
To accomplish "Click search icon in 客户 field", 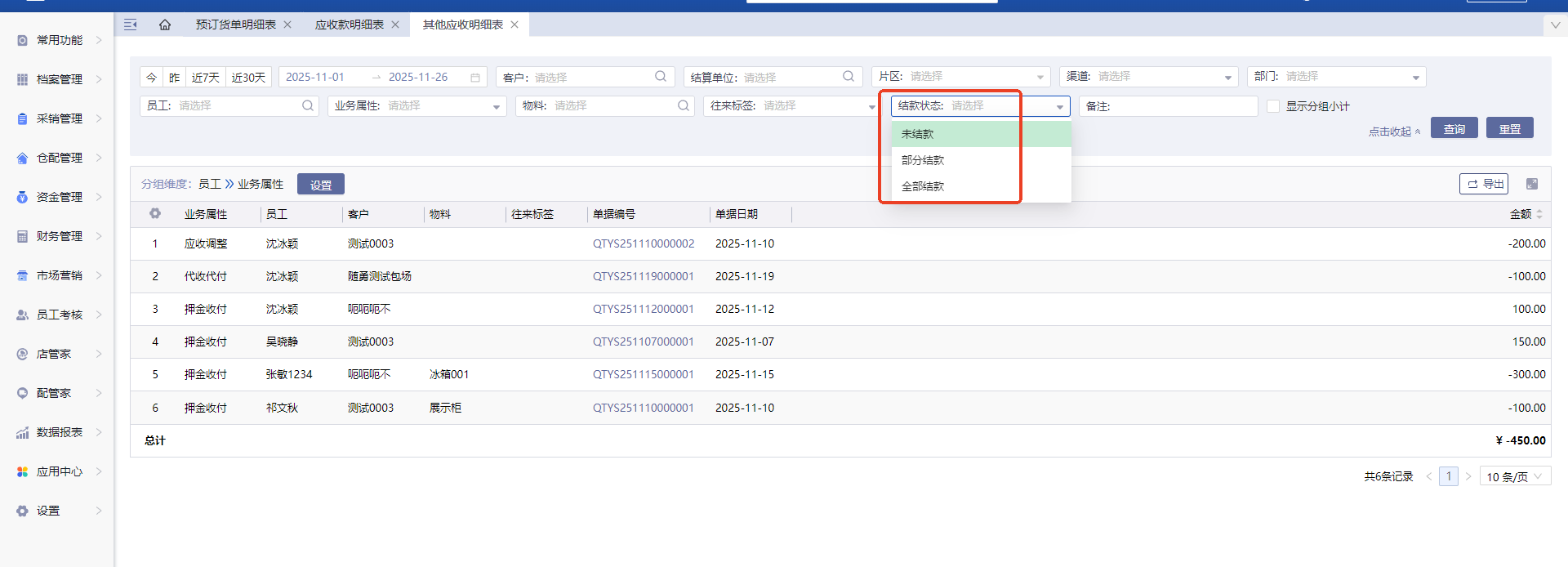I will 661,77.
